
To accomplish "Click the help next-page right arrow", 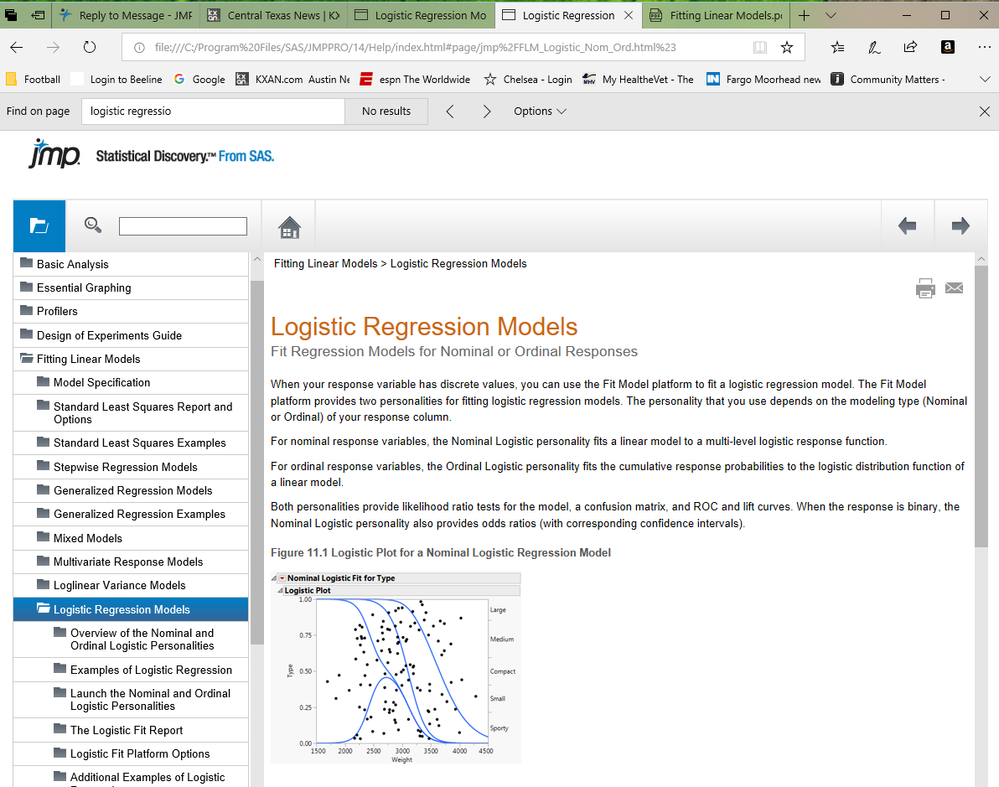I will click(960, 226).
